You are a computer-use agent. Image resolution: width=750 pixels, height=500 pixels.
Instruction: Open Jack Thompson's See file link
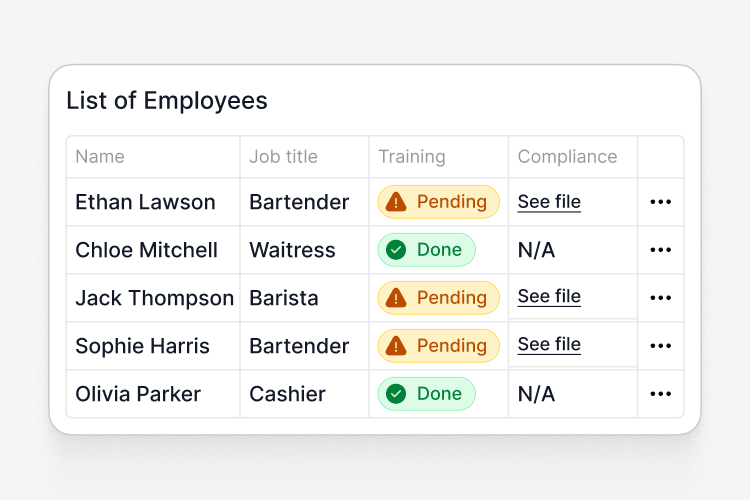point(549,297)
